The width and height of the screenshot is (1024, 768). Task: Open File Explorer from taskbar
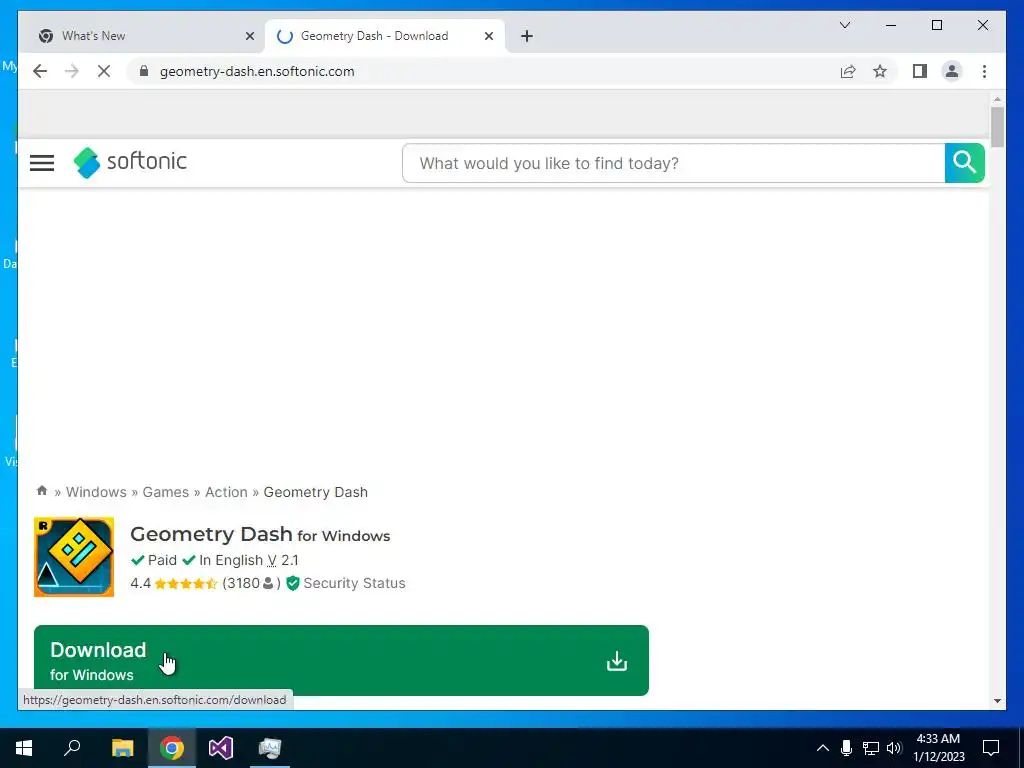click(122, 748)
